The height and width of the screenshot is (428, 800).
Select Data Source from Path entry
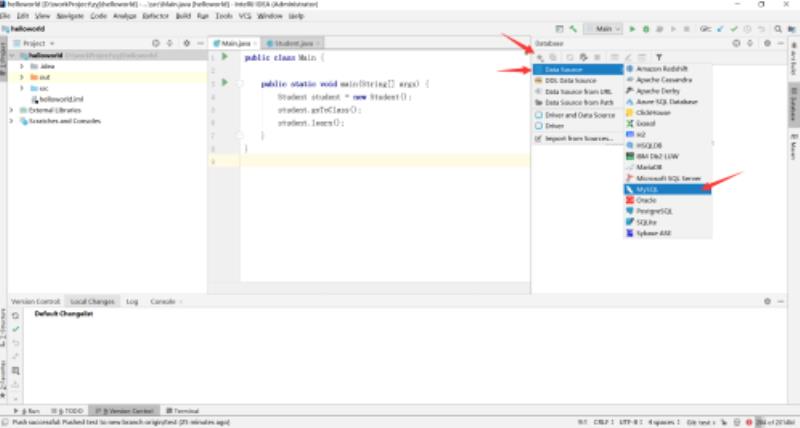pyautogui.click(x=578, y=103)
